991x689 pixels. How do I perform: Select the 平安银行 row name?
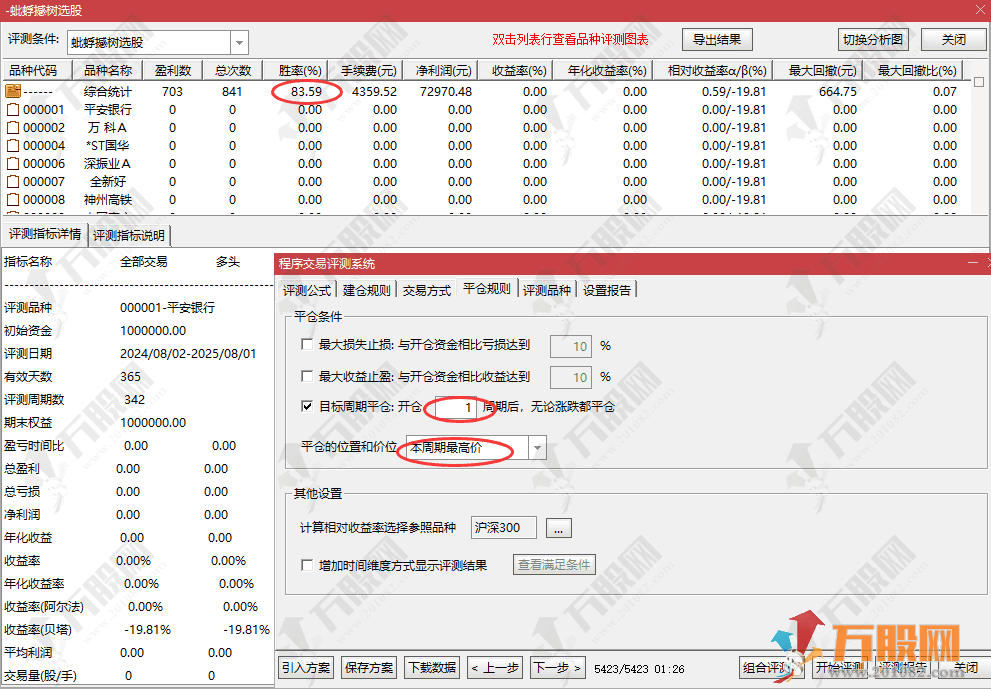point(108,109)
